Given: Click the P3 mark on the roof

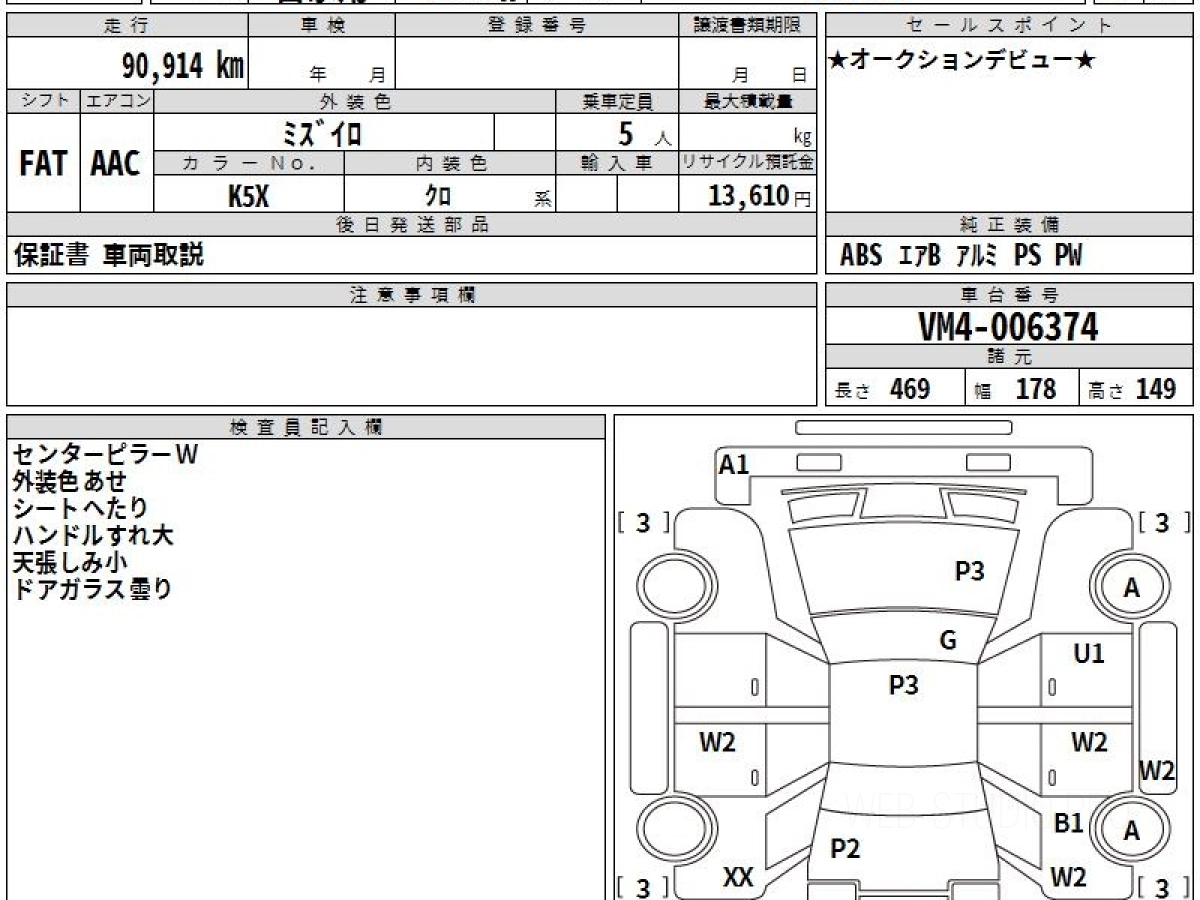Looking at the screenshot, I should [904, 685].
